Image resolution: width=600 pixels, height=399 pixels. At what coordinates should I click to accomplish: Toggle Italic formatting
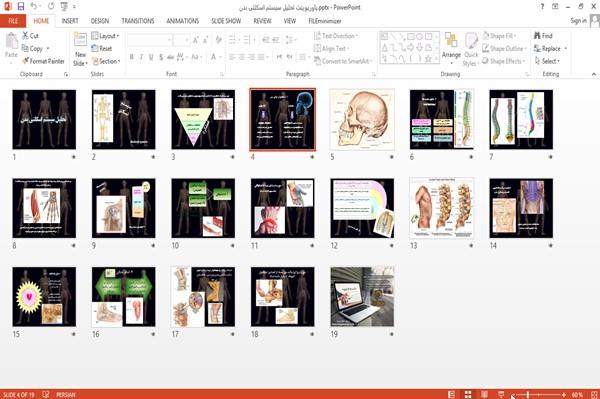click(x=141, y=57)
